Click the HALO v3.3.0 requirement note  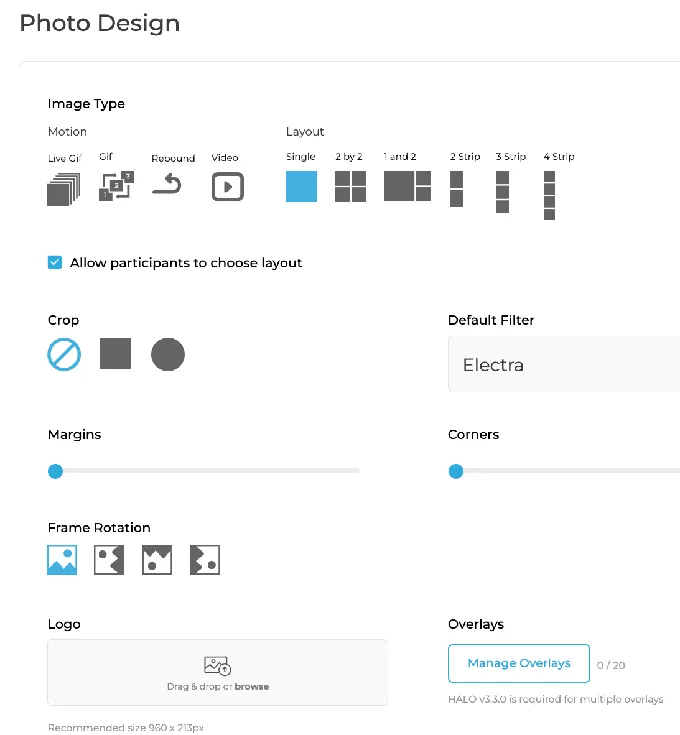click(x=556, y=699)
